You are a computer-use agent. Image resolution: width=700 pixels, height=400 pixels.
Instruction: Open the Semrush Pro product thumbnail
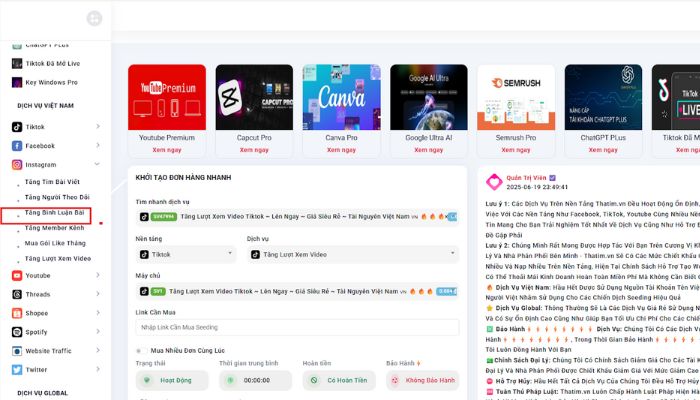click(516, 97)
